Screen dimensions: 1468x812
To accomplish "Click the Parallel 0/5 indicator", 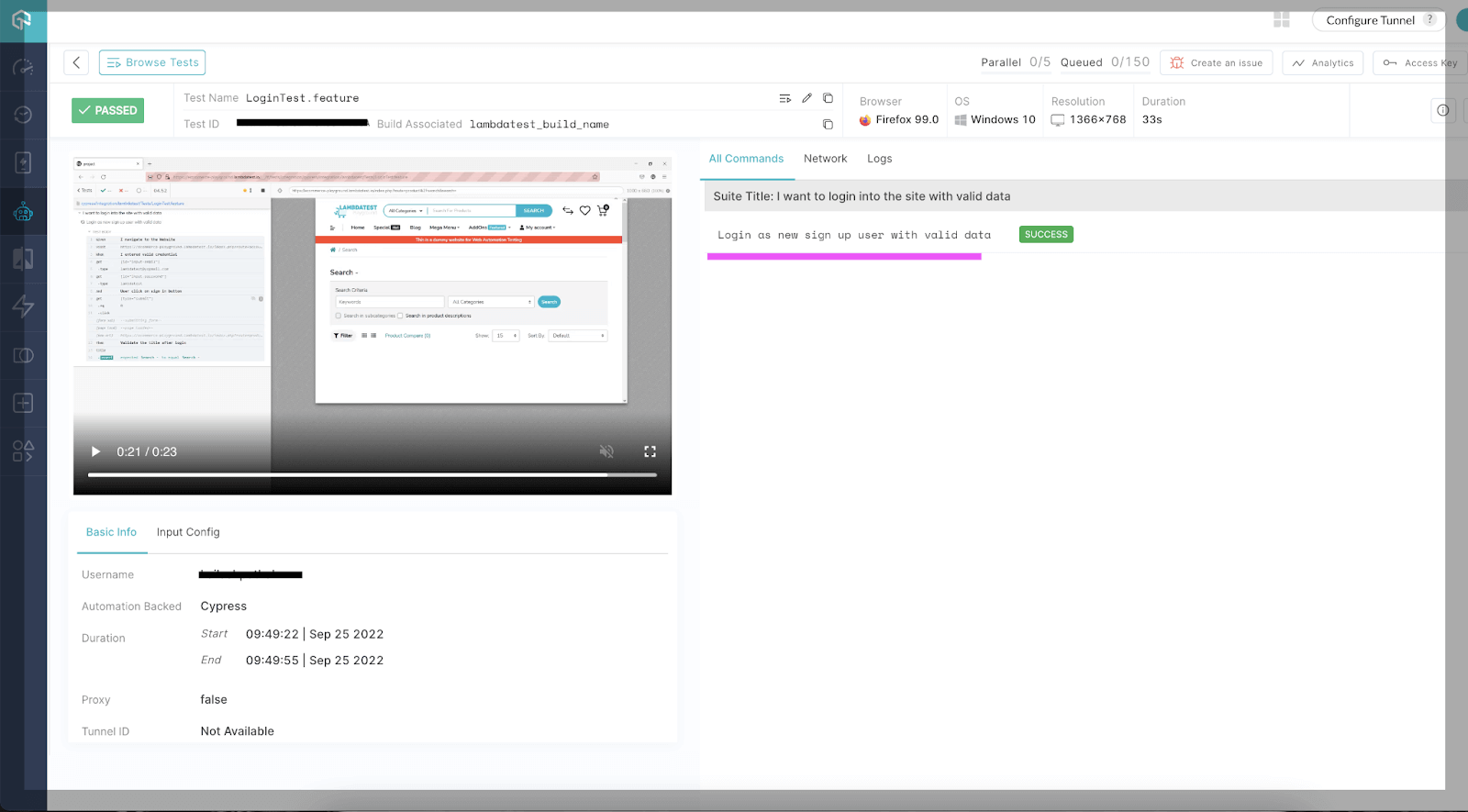I will pyautogui.click(x=1016, y=62).
